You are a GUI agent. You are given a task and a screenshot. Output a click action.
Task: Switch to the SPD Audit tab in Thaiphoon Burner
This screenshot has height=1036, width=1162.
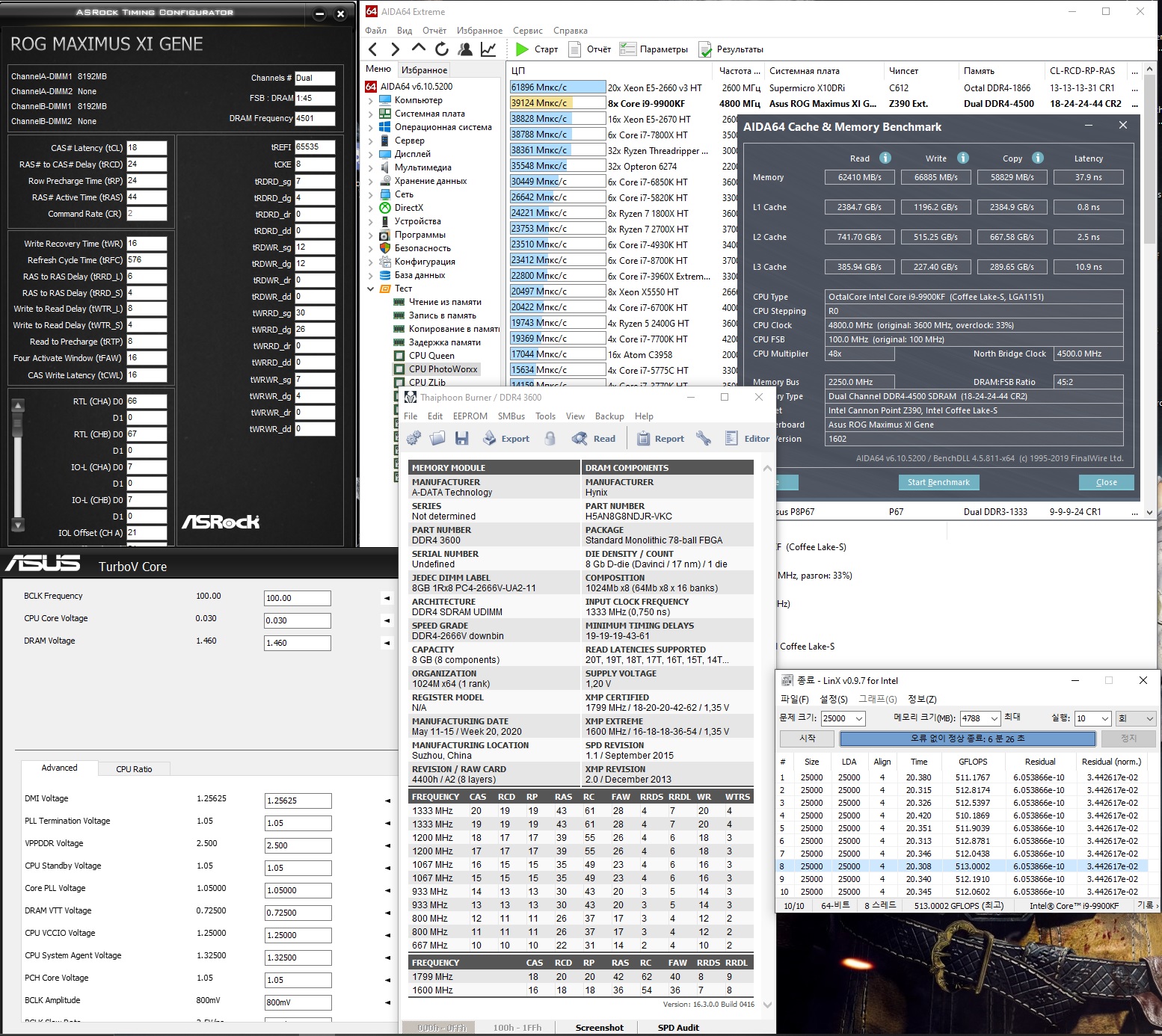[678, 1028]
